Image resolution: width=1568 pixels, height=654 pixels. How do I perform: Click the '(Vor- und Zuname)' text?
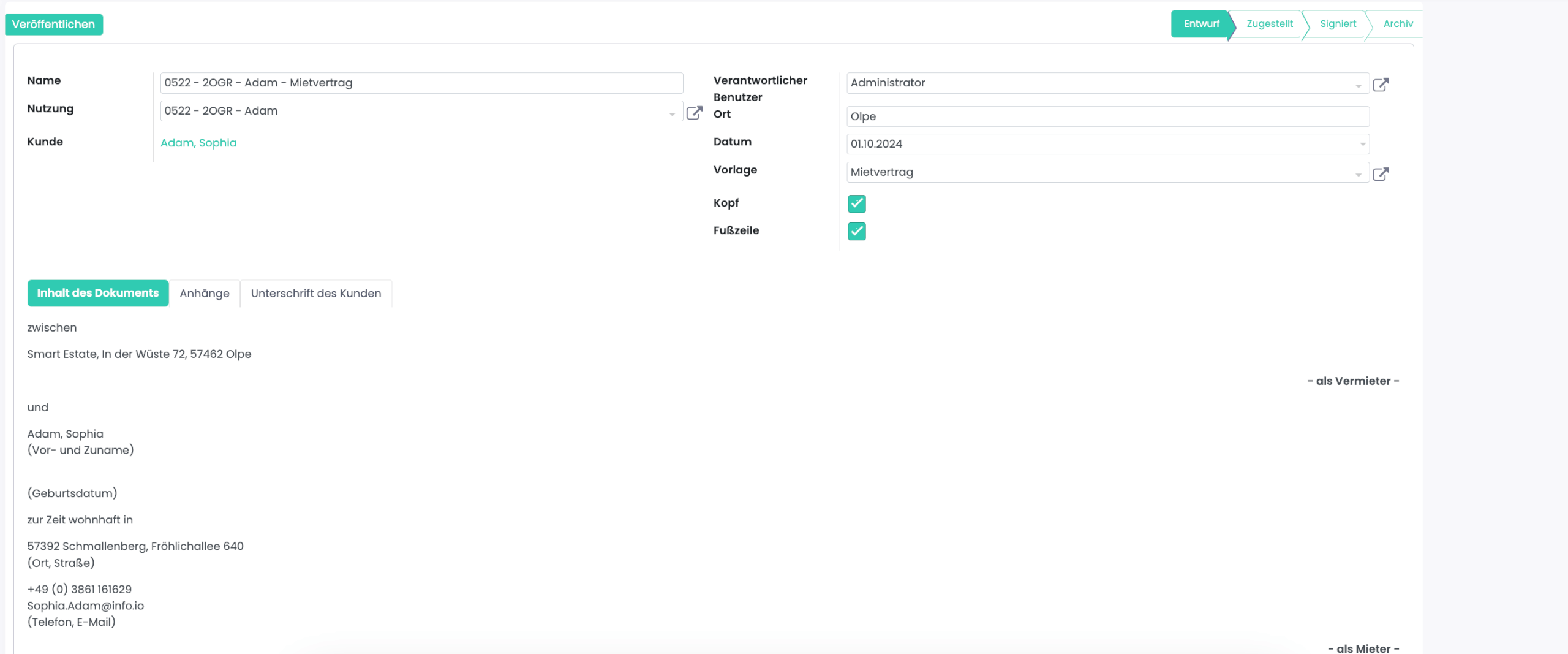(x=80, y=450)
